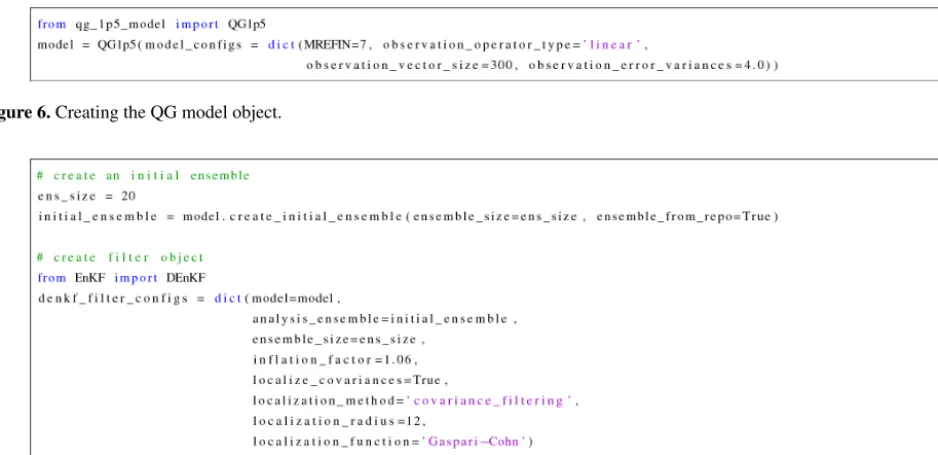Click the 'ensemble_size=ens_size ,' line
938x455 pixels.
[x=338, y=340]
